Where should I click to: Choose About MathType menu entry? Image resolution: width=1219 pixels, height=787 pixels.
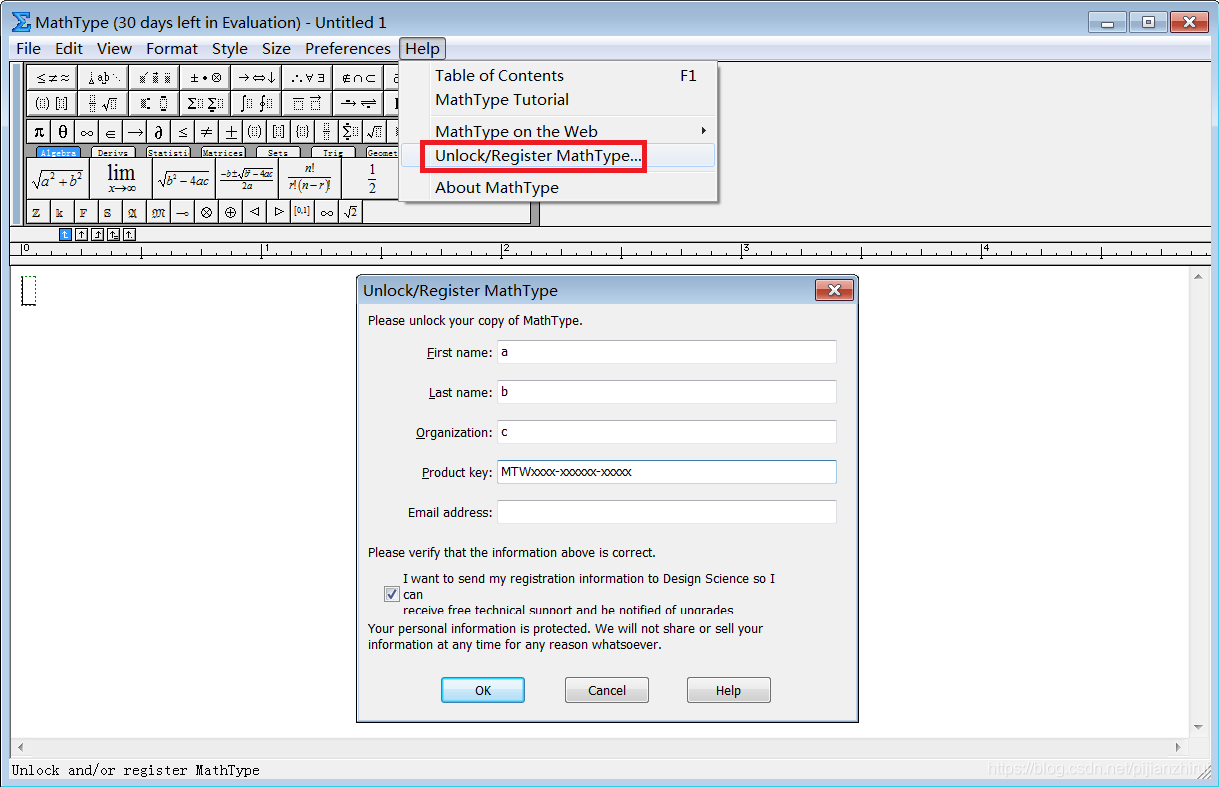pos(558,187)
